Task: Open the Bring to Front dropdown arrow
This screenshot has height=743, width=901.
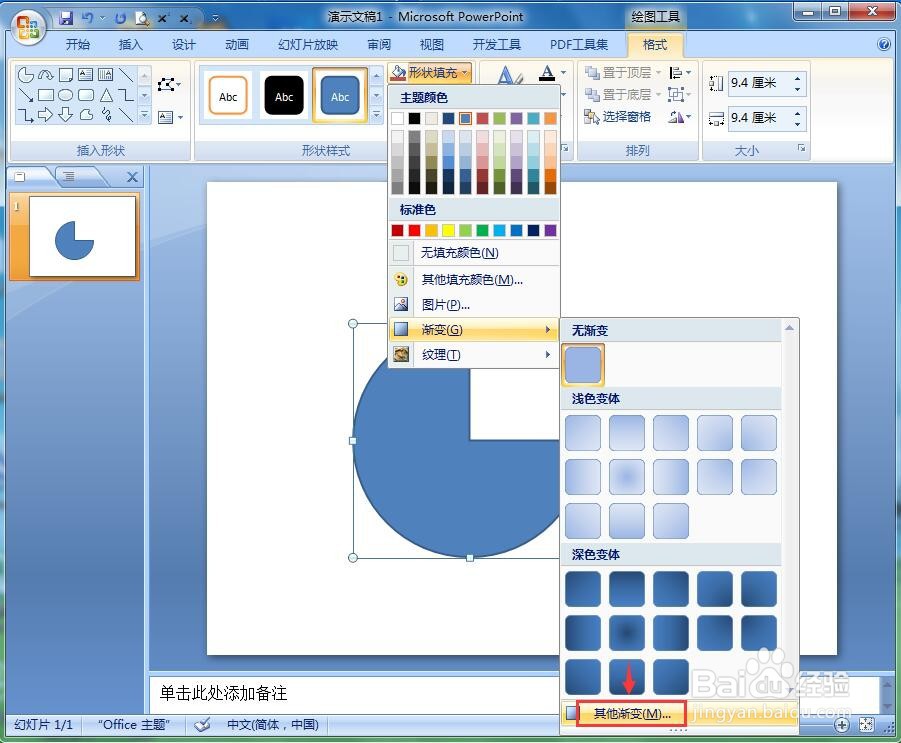Action: click(x=659, y=73)
